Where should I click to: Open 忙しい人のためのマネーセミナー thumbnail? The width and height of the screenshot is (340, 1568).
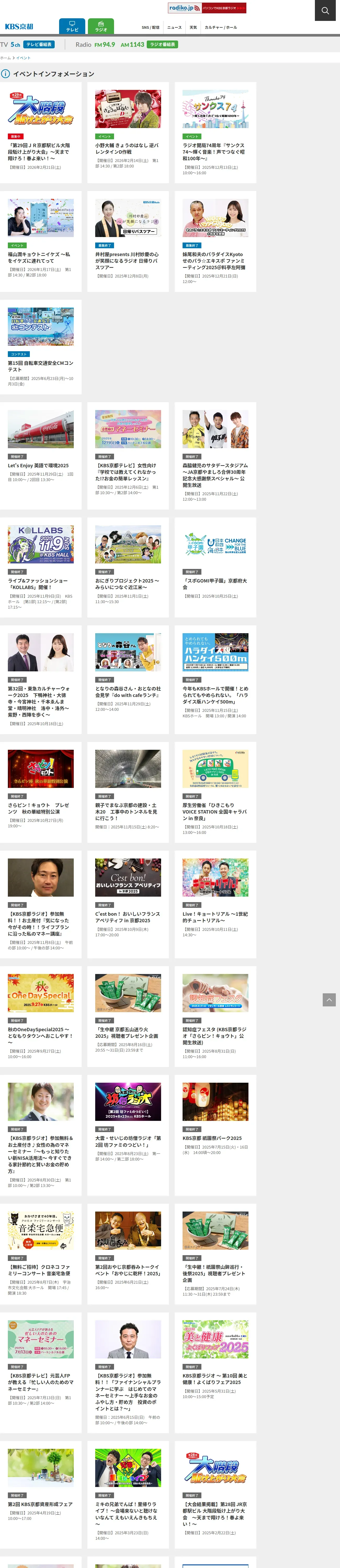coord(41,1339)
